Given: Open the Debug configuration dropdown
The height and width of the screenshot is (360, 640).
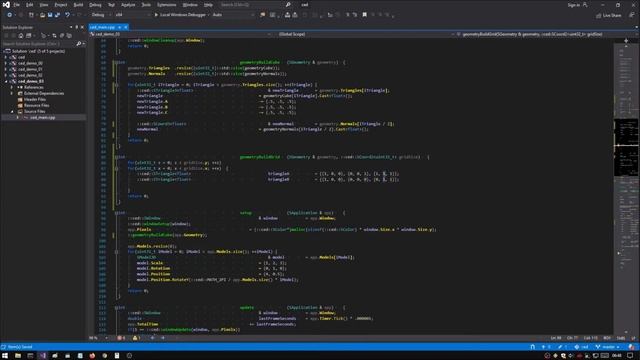Looking at the screenshot, I should coord(100,15).
